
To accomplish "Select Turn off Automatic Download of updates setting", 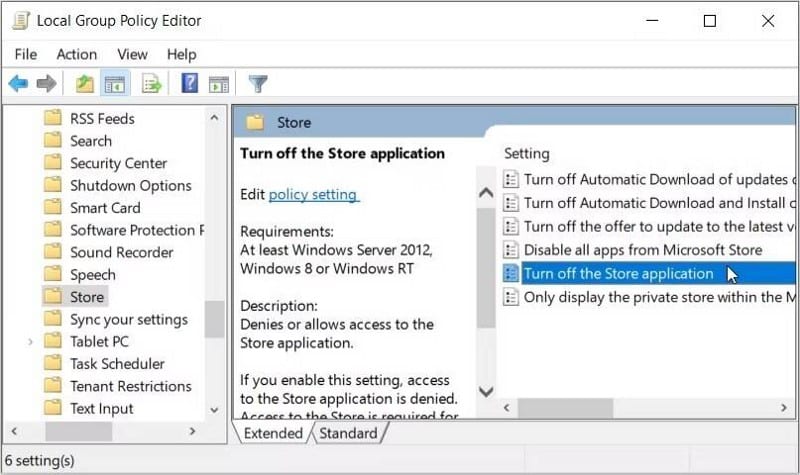I will pos(659,179).
